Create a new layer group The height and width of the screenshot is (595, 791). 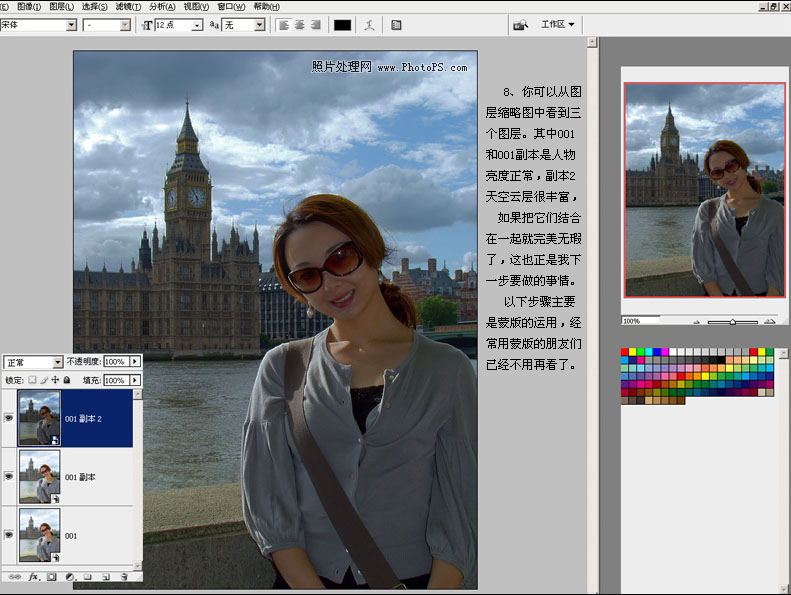tap(88, 576)
